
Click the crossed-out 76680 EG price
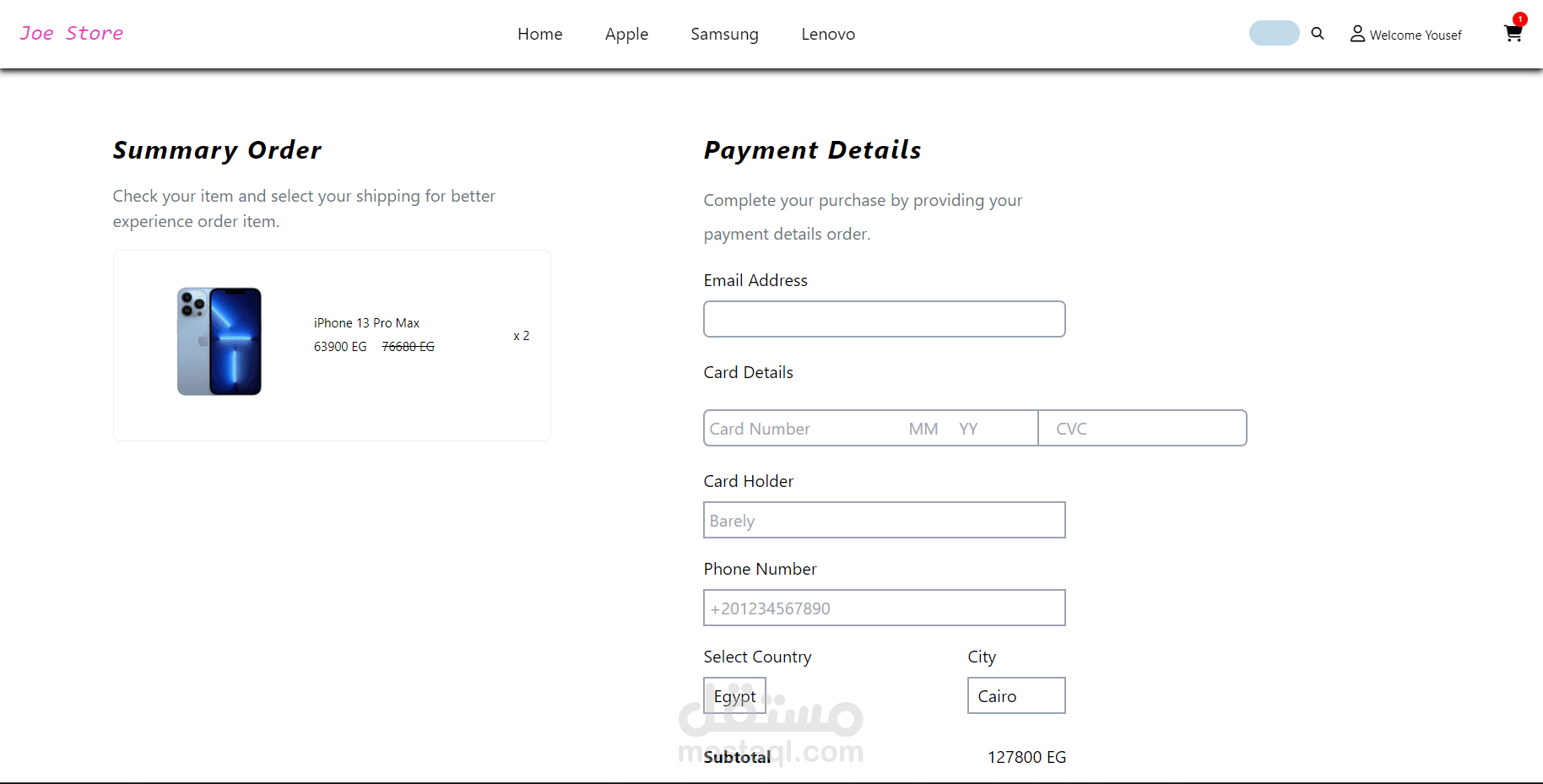[x=408, y=347]
